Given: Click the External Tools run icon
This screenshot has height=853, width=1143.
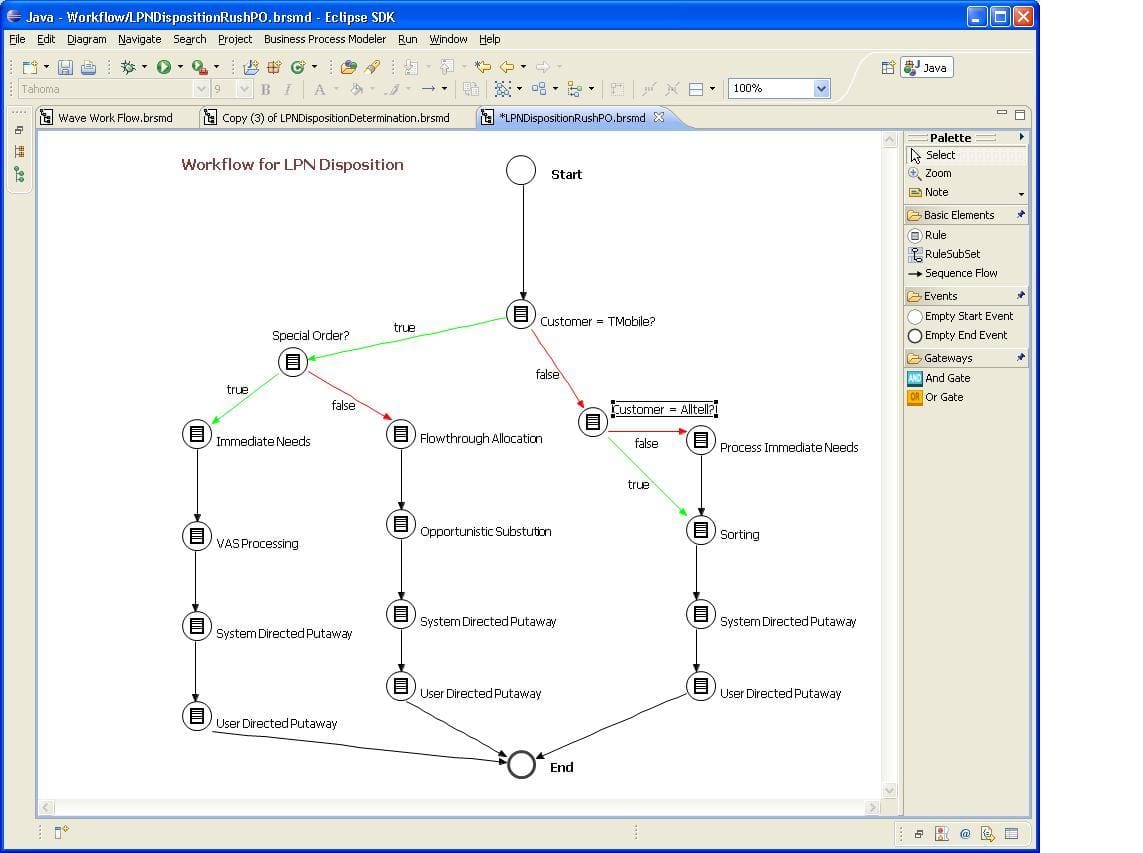Looking at the screenshot, I should (x=199, y=67).
